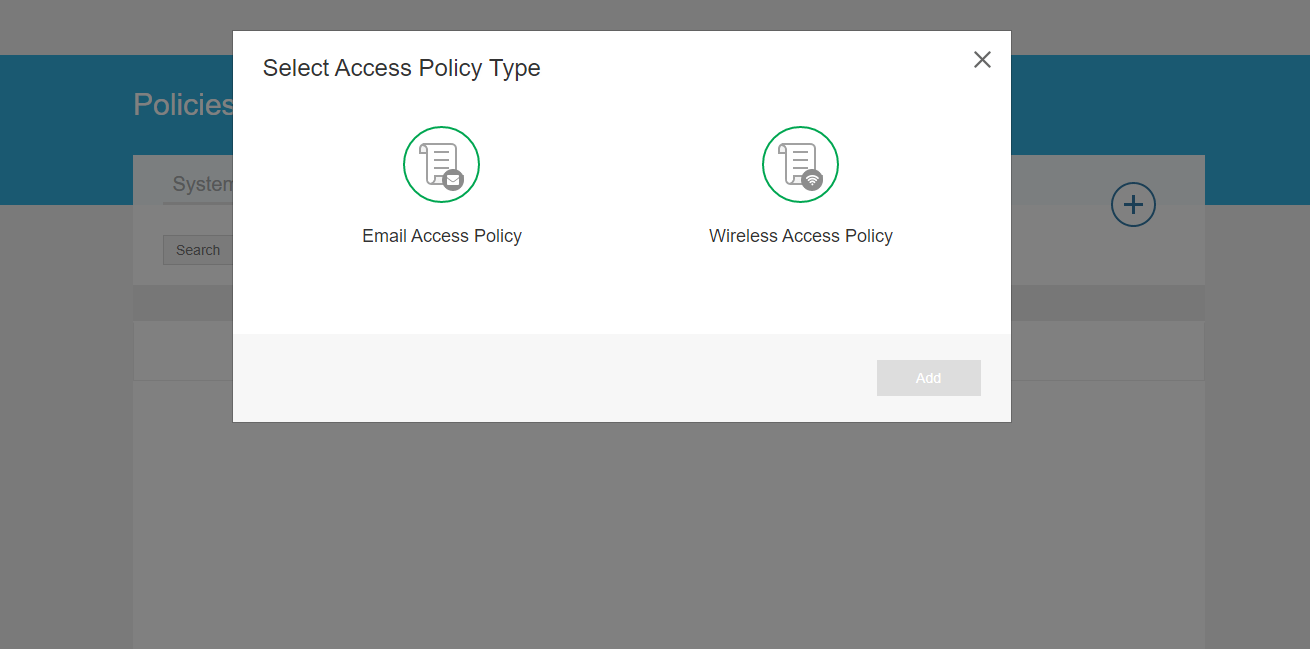Click the "Wireless Access Policy" text label
Image resolution: width=1310 pixels, height=649 pixels.
pos(800,236)
